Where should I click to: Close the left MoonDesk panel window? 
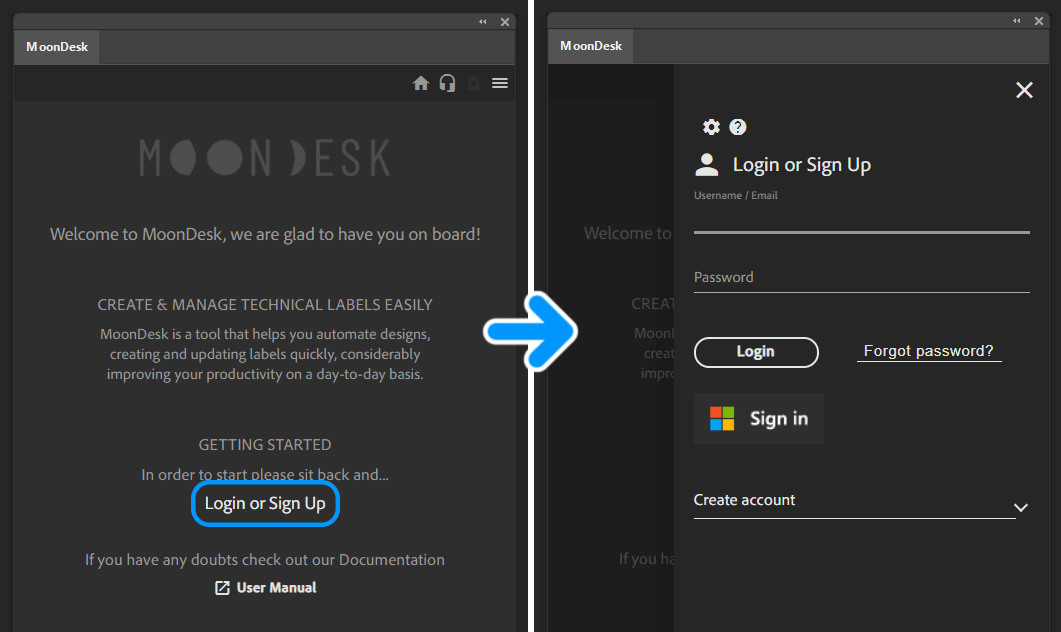click(505, 22)
